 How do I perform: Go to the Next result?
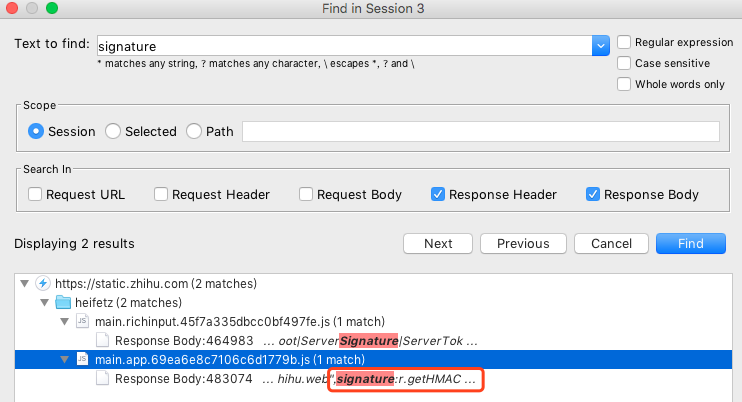click(438, 243)
